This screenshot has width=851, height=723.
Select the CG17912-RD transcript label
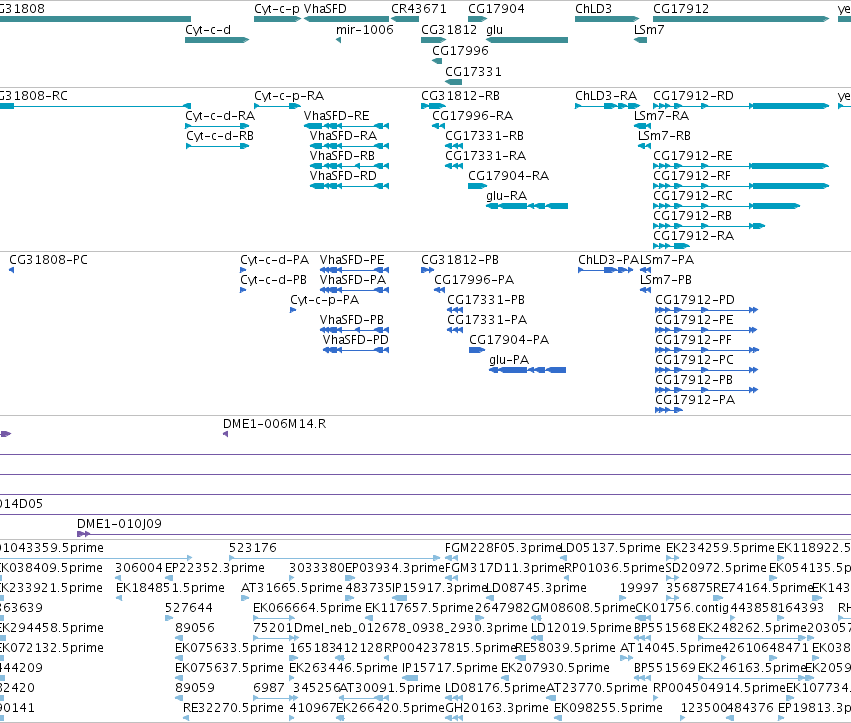point(693,96)
